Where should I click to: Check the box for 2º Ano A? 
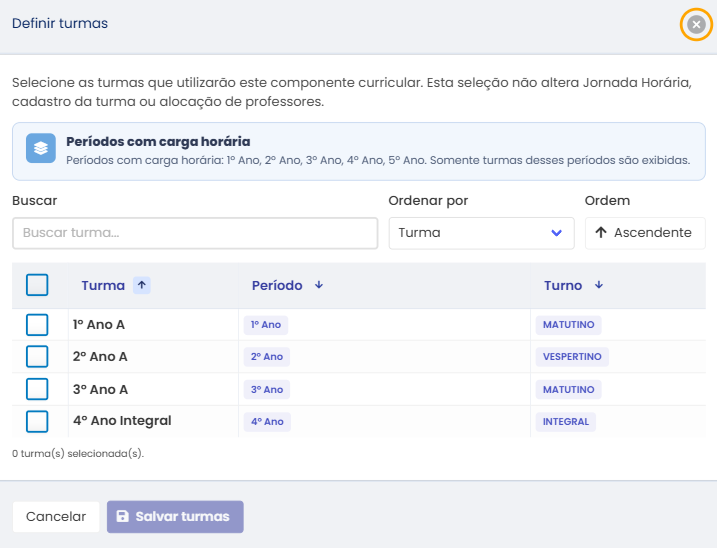[37, 357]
